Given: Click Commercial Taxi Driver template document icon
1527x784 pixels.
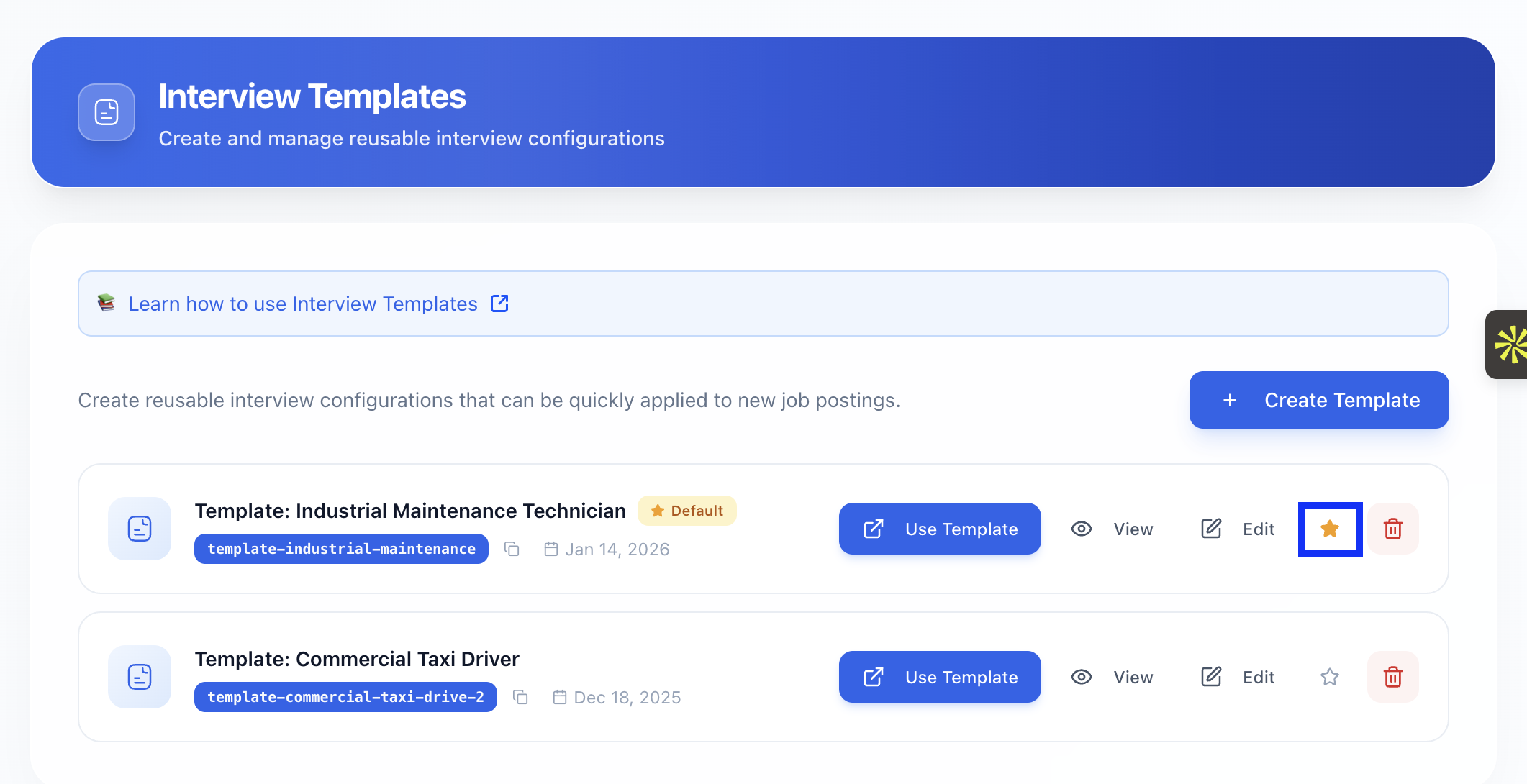Looking at the screenshot, I should click(x=140, y=677).
